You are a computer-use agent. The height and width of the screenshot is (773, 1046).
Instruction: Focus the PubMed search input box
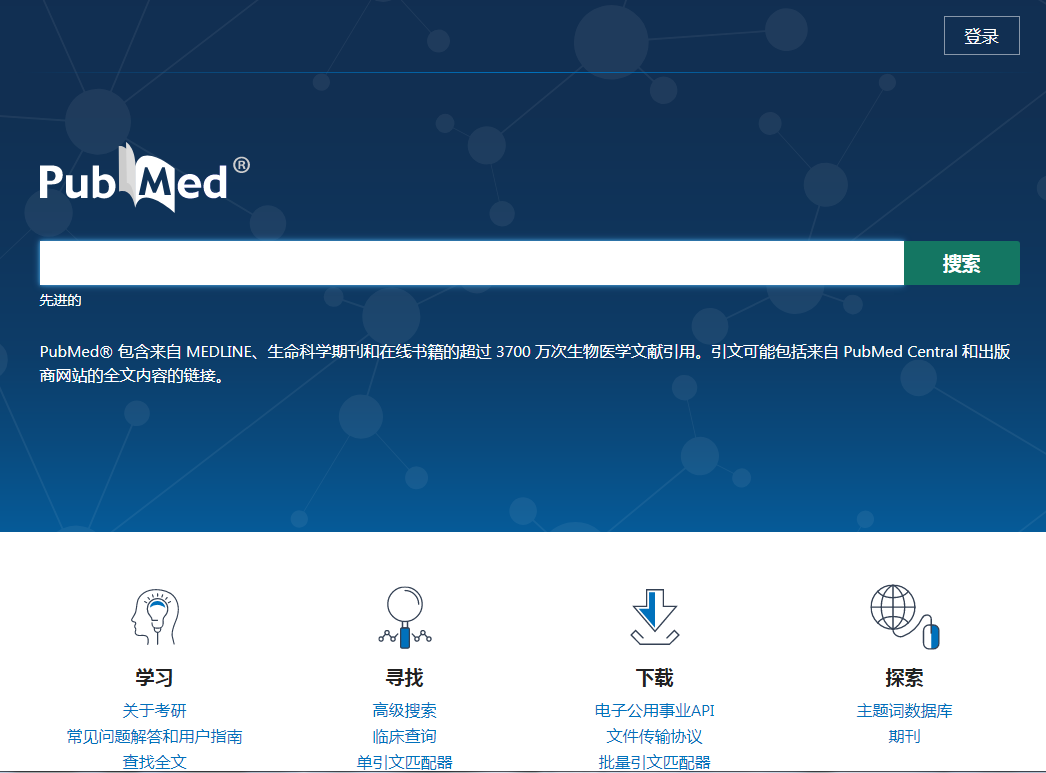471,263
